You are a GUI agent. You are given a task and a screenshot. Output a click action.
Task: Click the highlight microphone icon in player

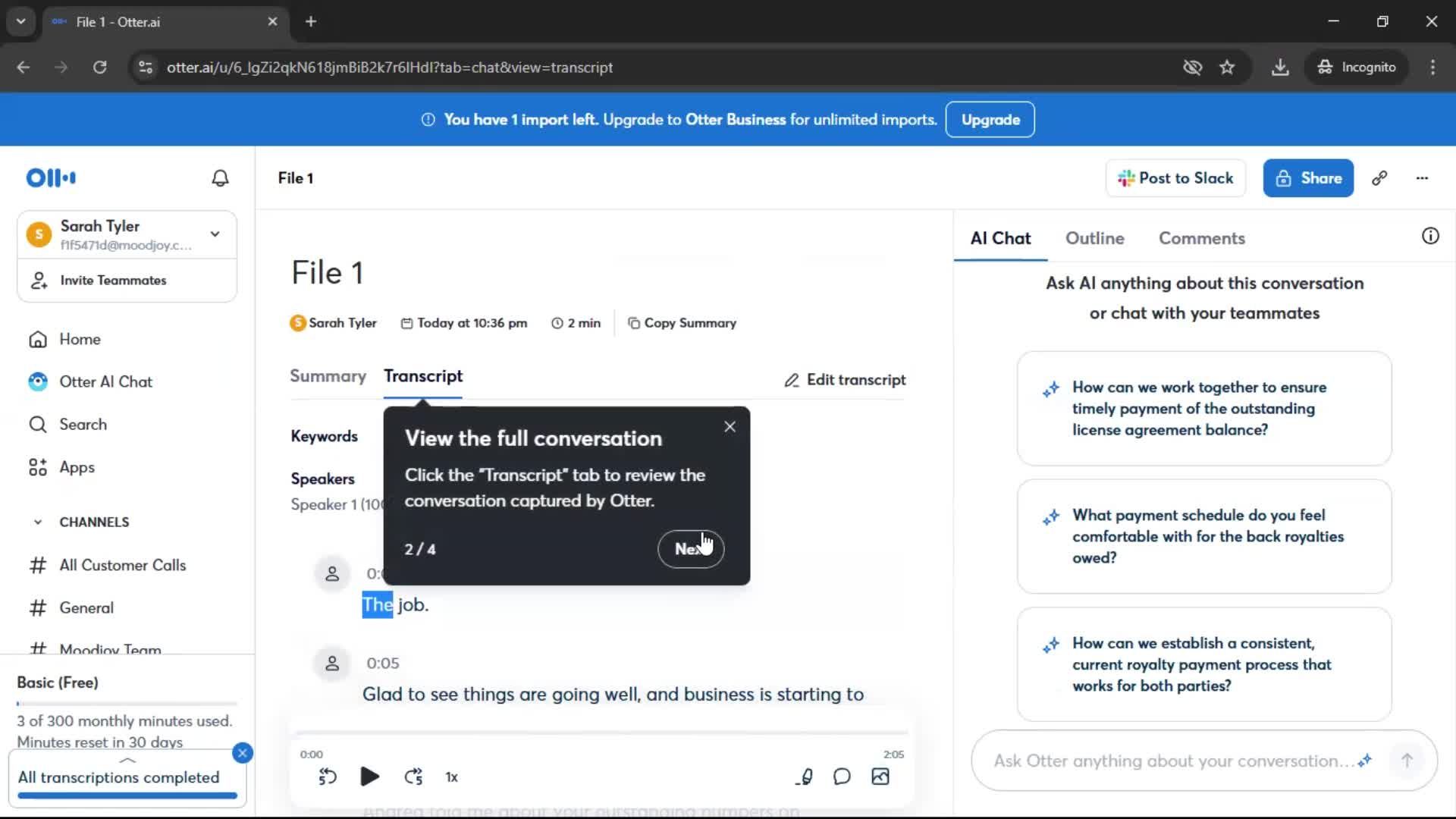pyautogui.click(x=805, y=777)
